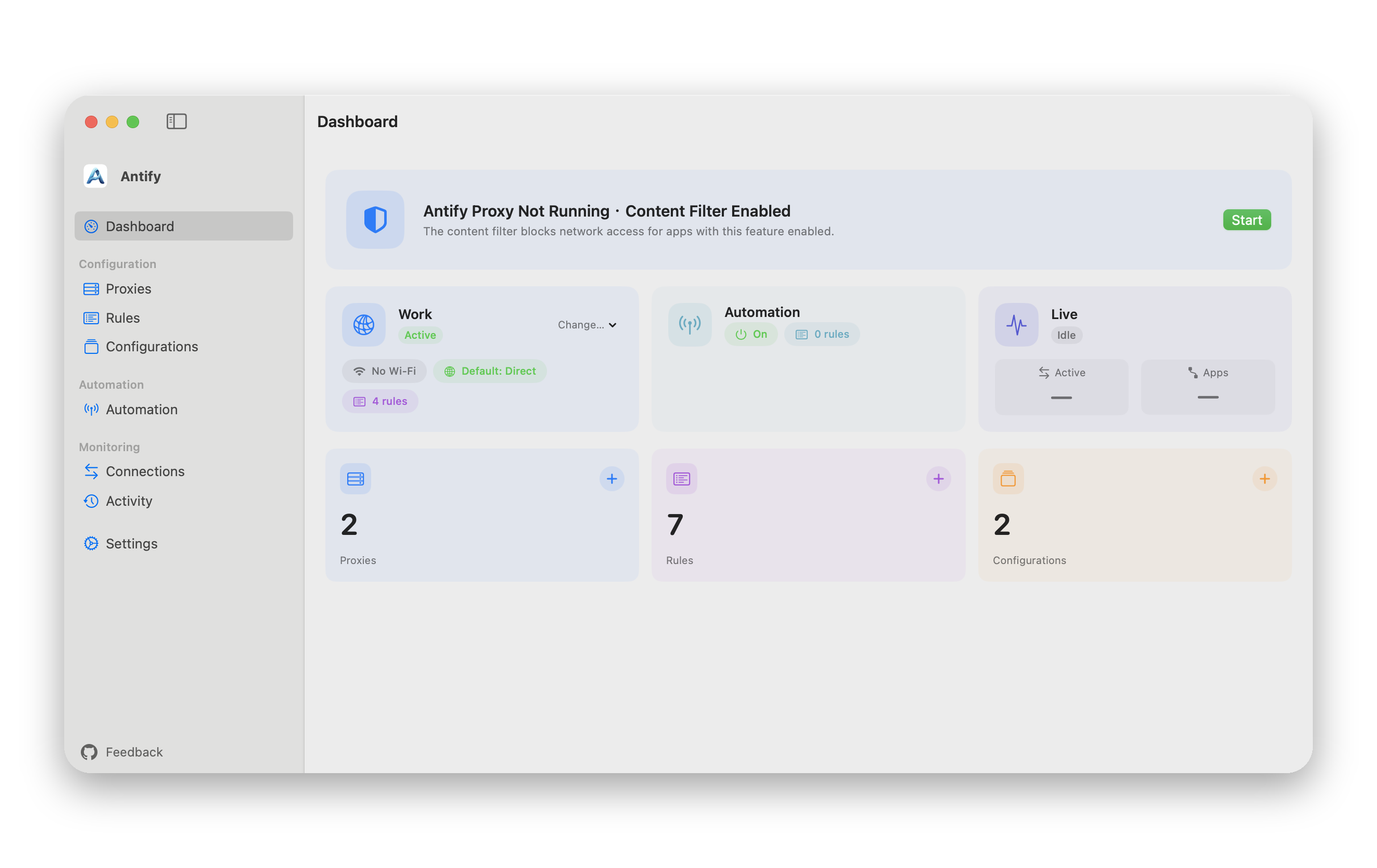Click the Work globe icon
The image size is (1377, 868).
pos(364,325)
